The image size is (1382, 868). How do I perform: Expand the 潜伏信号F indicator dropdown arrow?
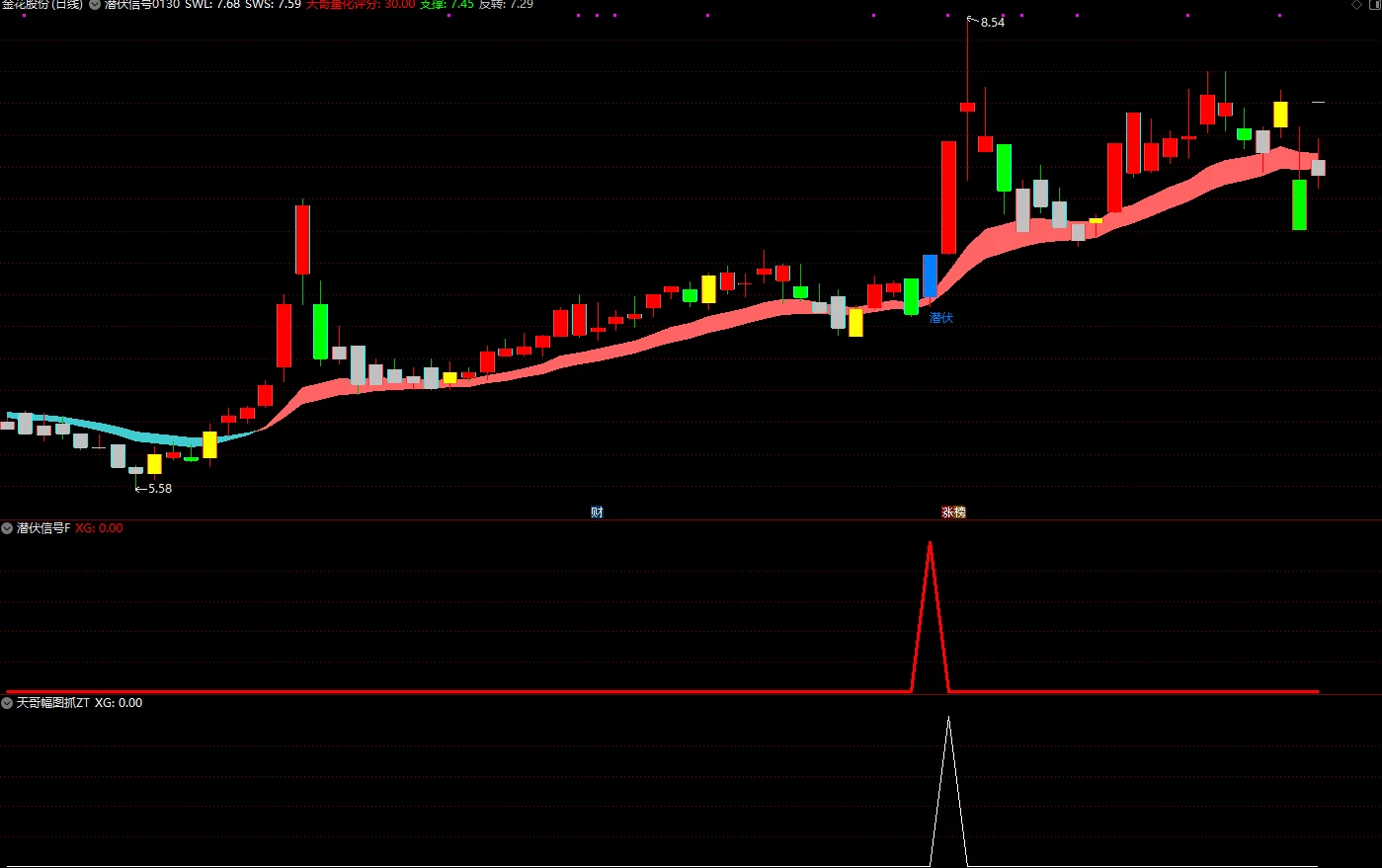[x=7, y=528]
